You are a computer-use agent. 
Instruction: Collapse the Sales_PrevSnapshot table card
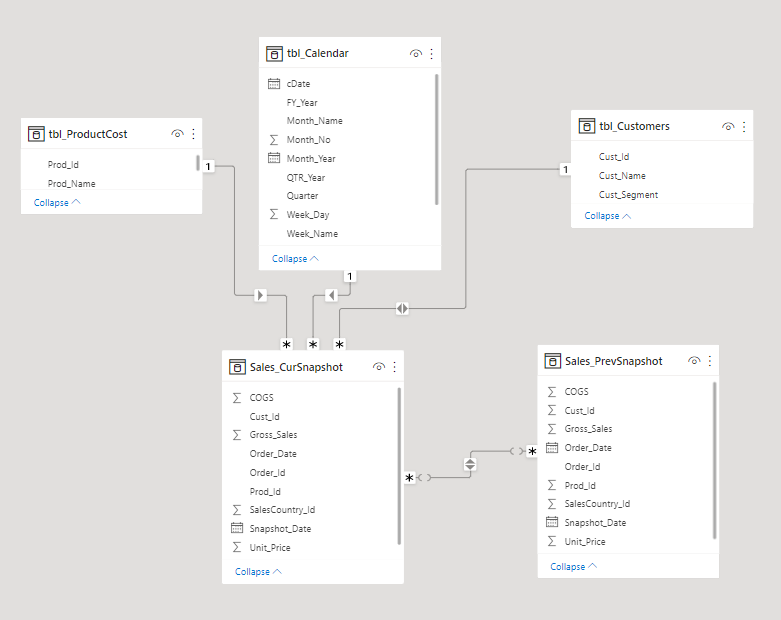pos(574,566)
